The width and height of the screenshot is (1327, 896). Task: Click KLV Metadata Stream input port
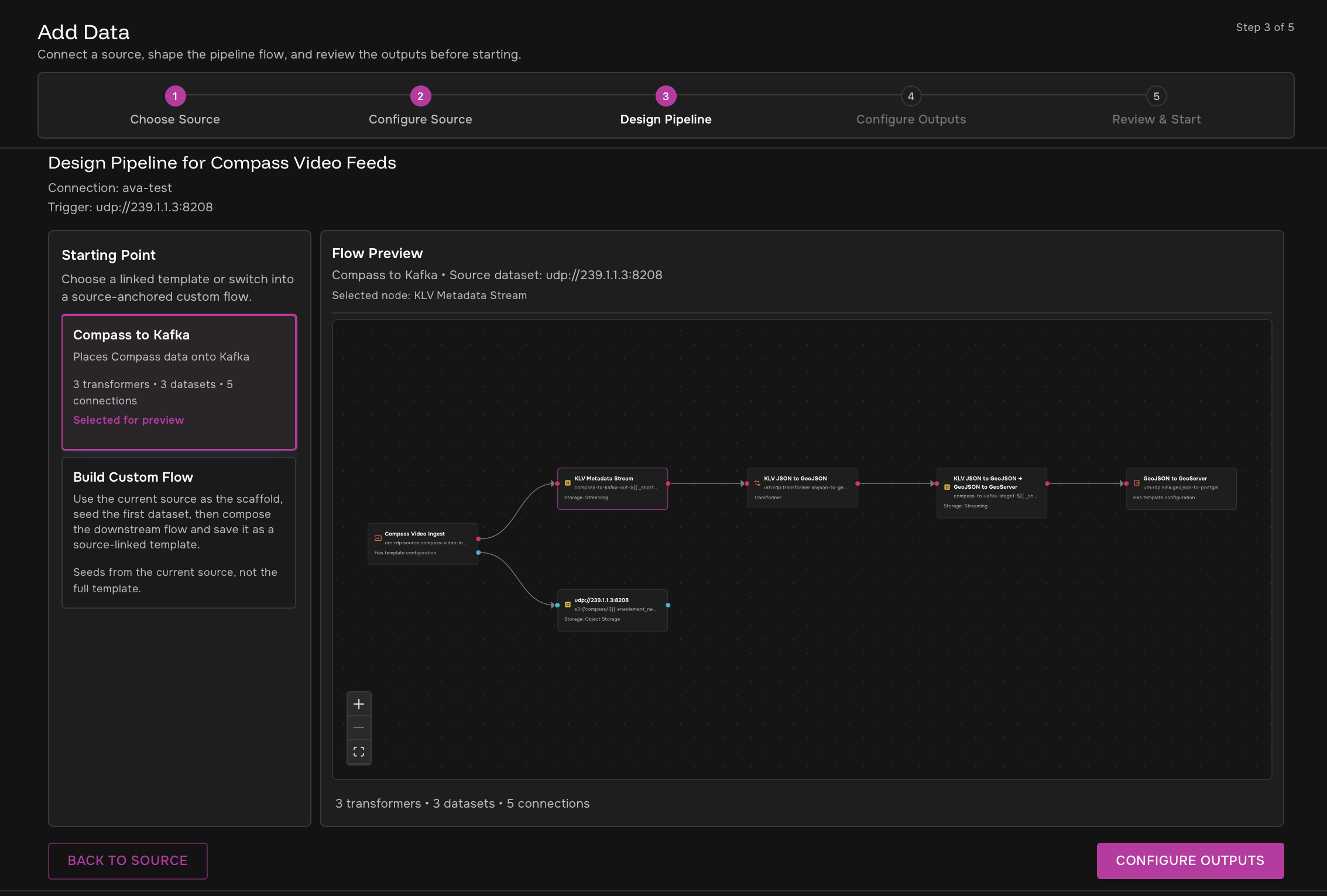click(x=557, y=483)
